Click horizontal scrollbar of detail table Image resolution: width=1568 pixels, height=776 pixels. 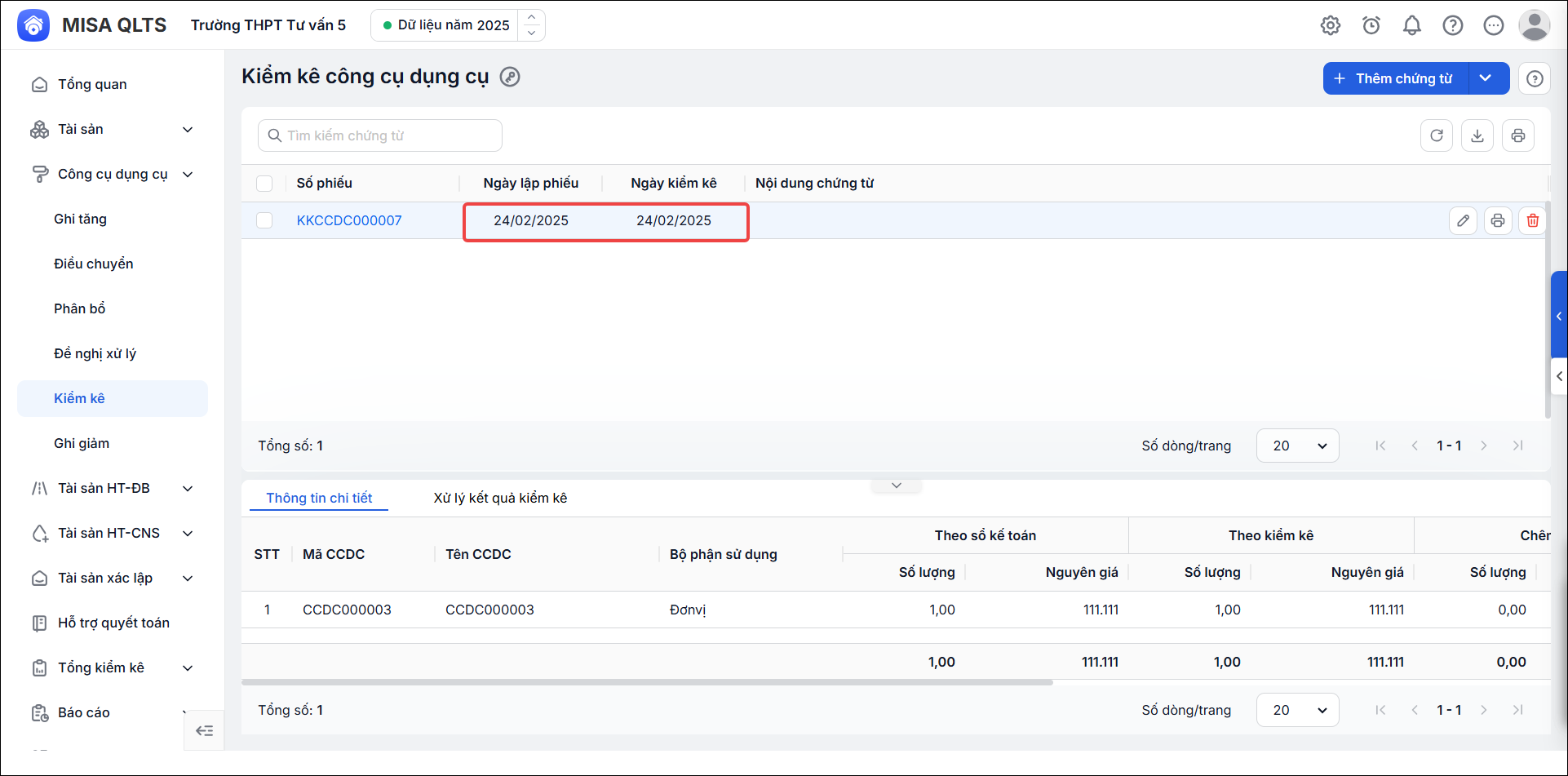[647, 682]
